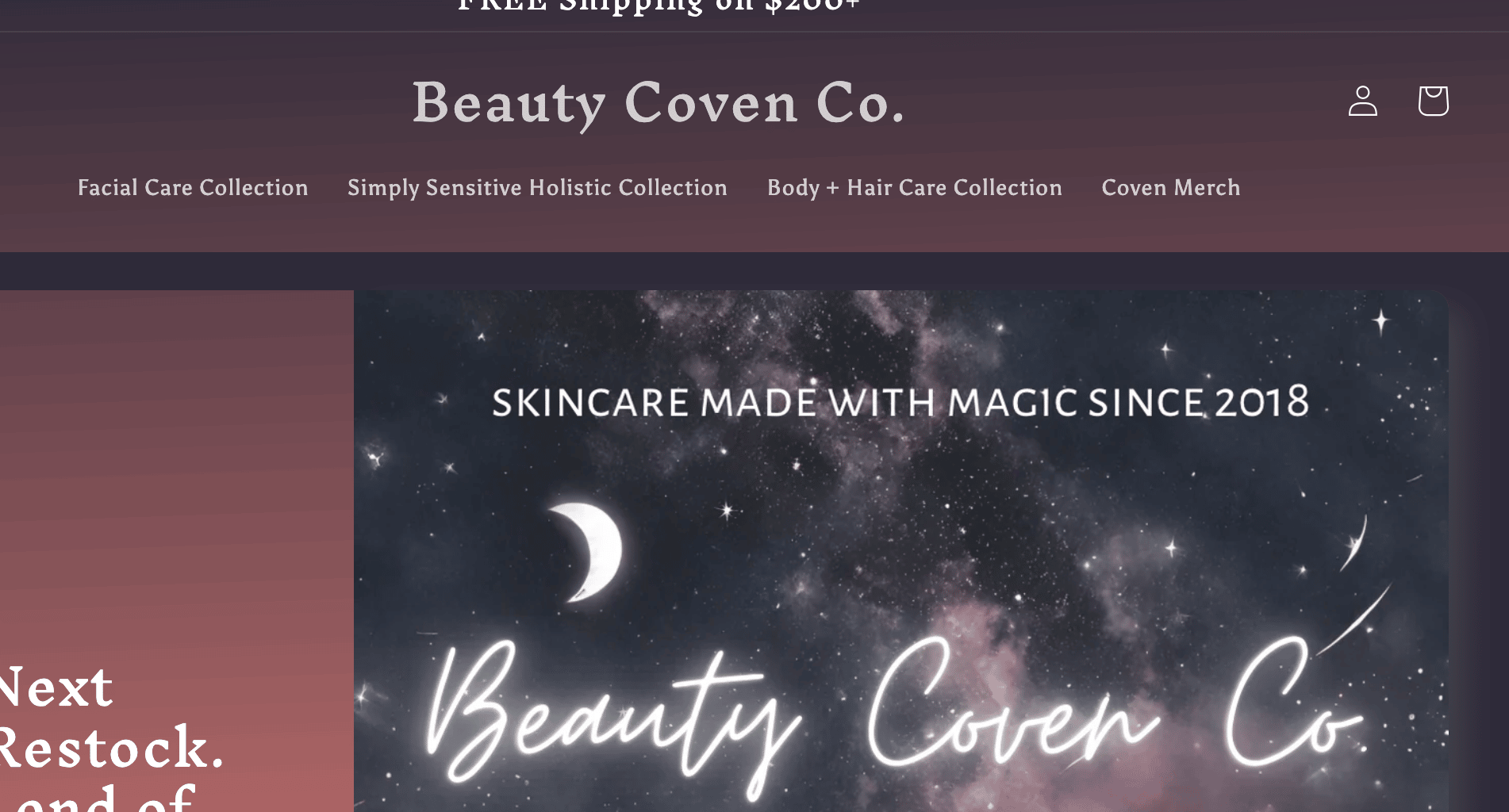Click the pink slideshow text panel

(177, 551)
